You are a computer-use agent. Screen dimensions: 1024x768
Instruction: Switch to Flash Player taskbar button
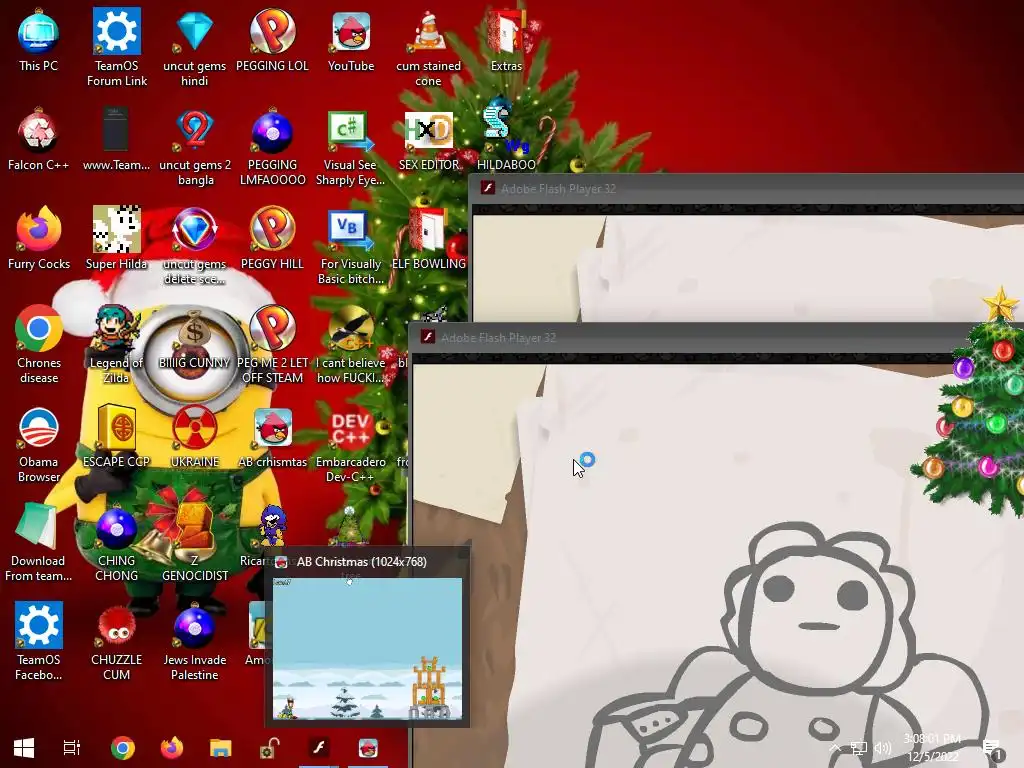click(319, 748)
